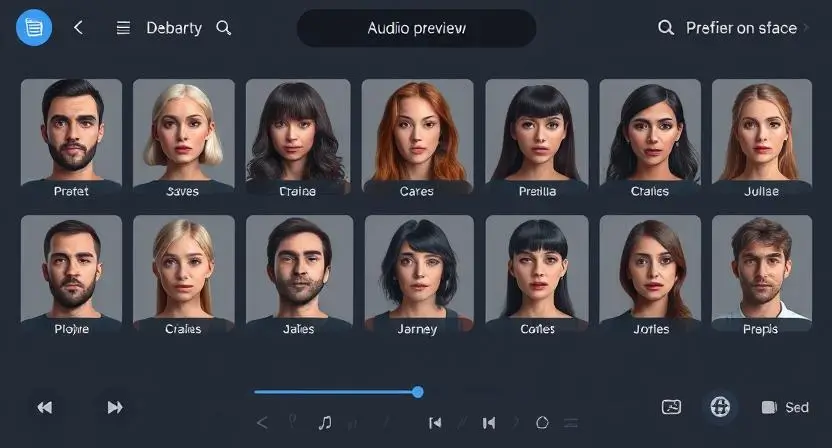Select the Audio preview pill tab
Viewport: 832px width, 448px height.
417,28
